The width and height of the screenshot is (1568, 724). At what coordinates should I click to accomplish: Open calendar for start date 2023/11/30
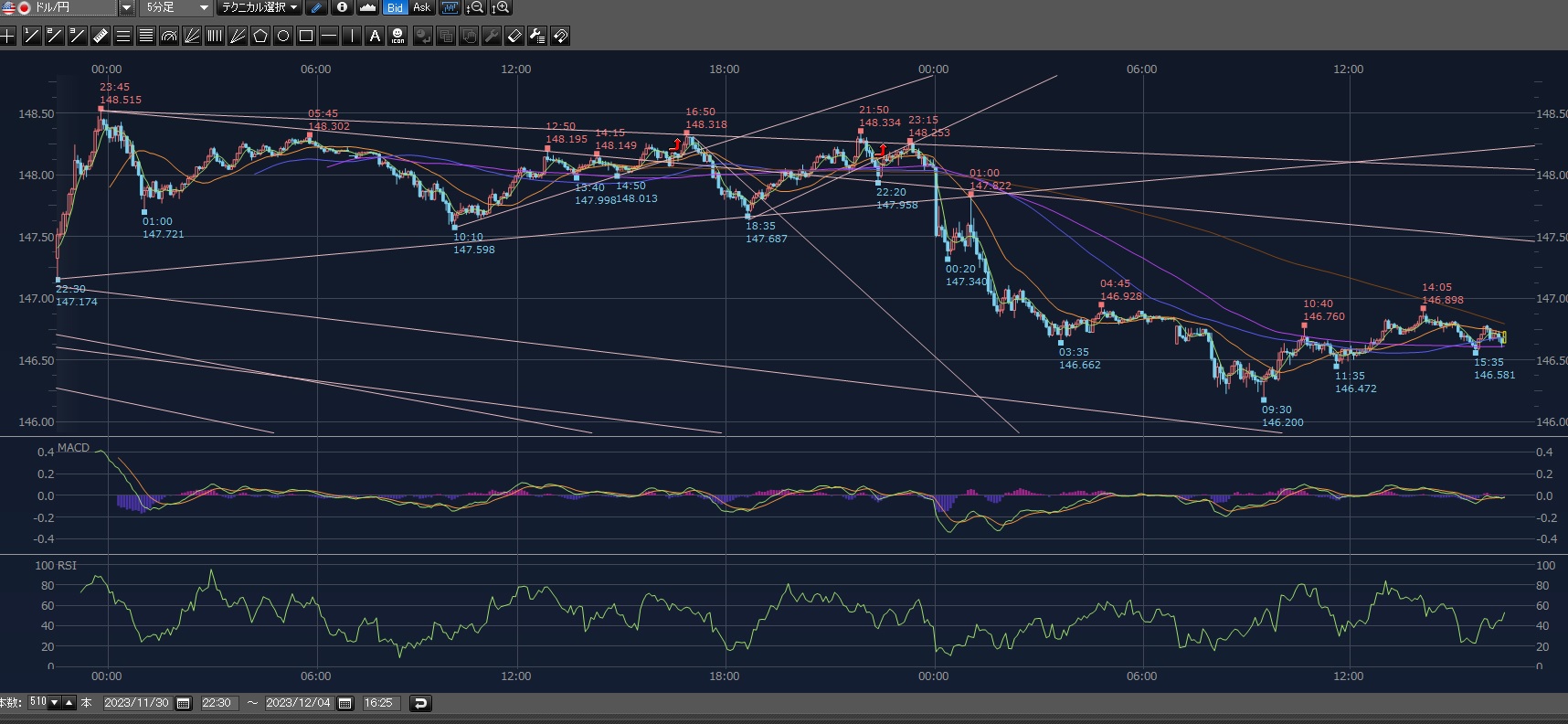183,703
